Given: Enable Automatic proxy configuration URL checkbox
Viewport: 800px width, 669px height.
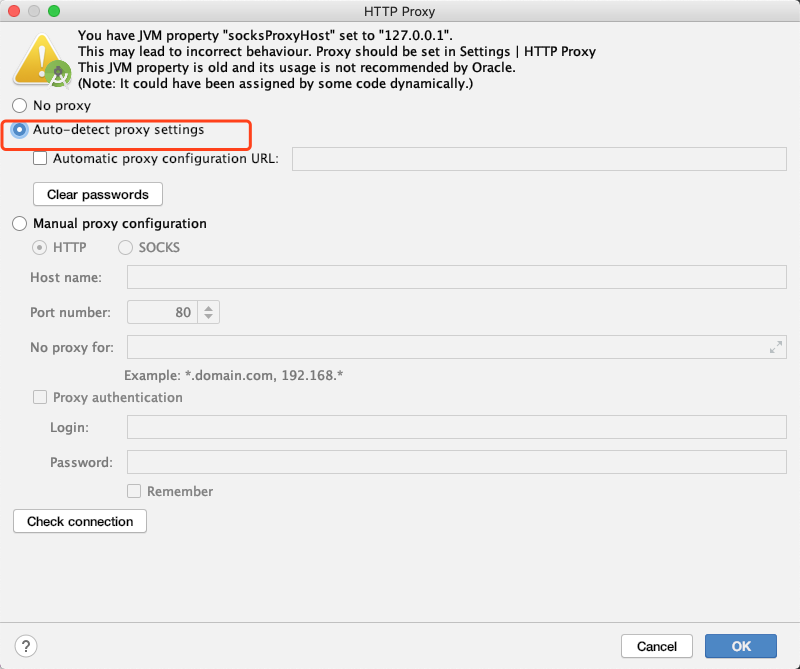Looking at the screenshot, I should (40, 159).
